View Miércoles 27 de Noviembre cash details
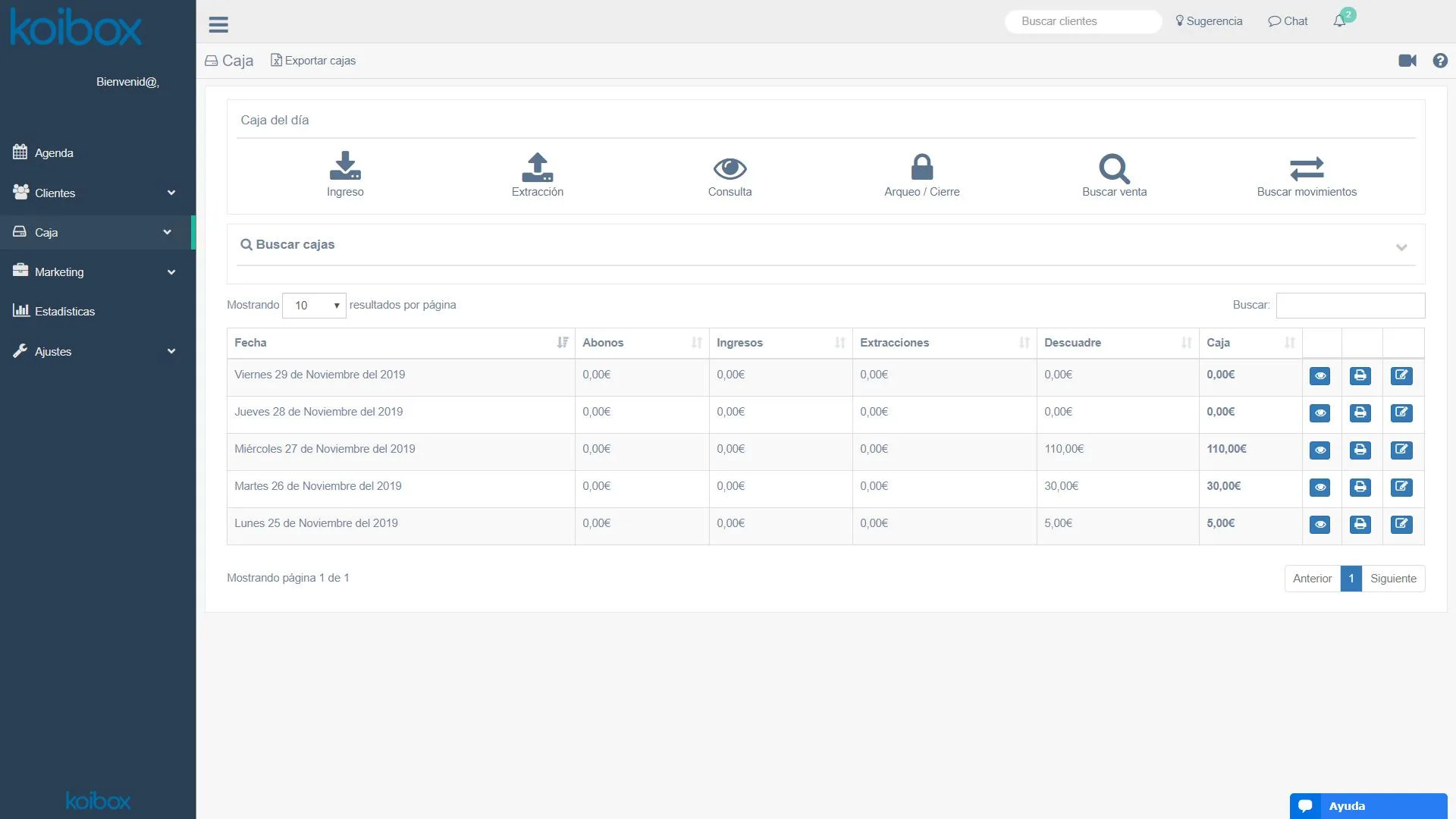 (x=1320, y=450)
